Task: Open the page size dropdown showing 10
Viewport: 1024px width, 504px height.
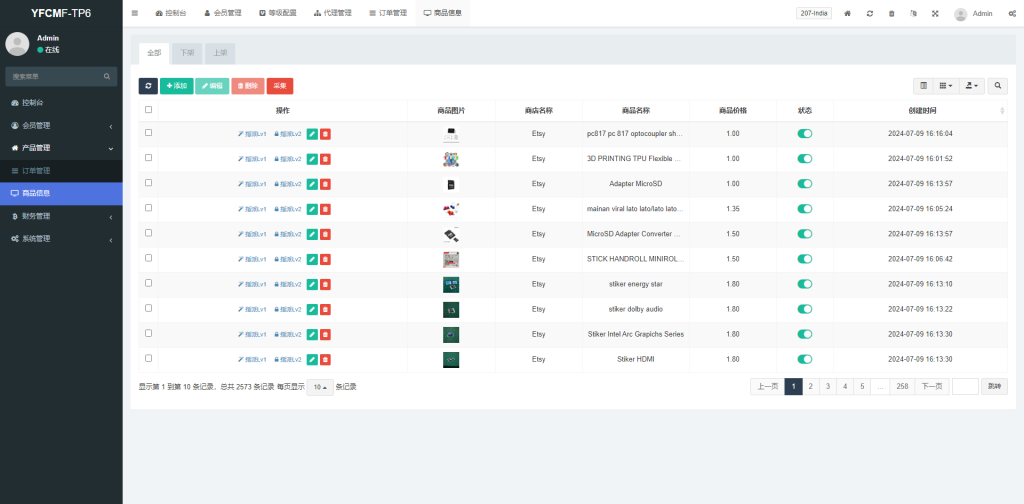Action: 319,387
